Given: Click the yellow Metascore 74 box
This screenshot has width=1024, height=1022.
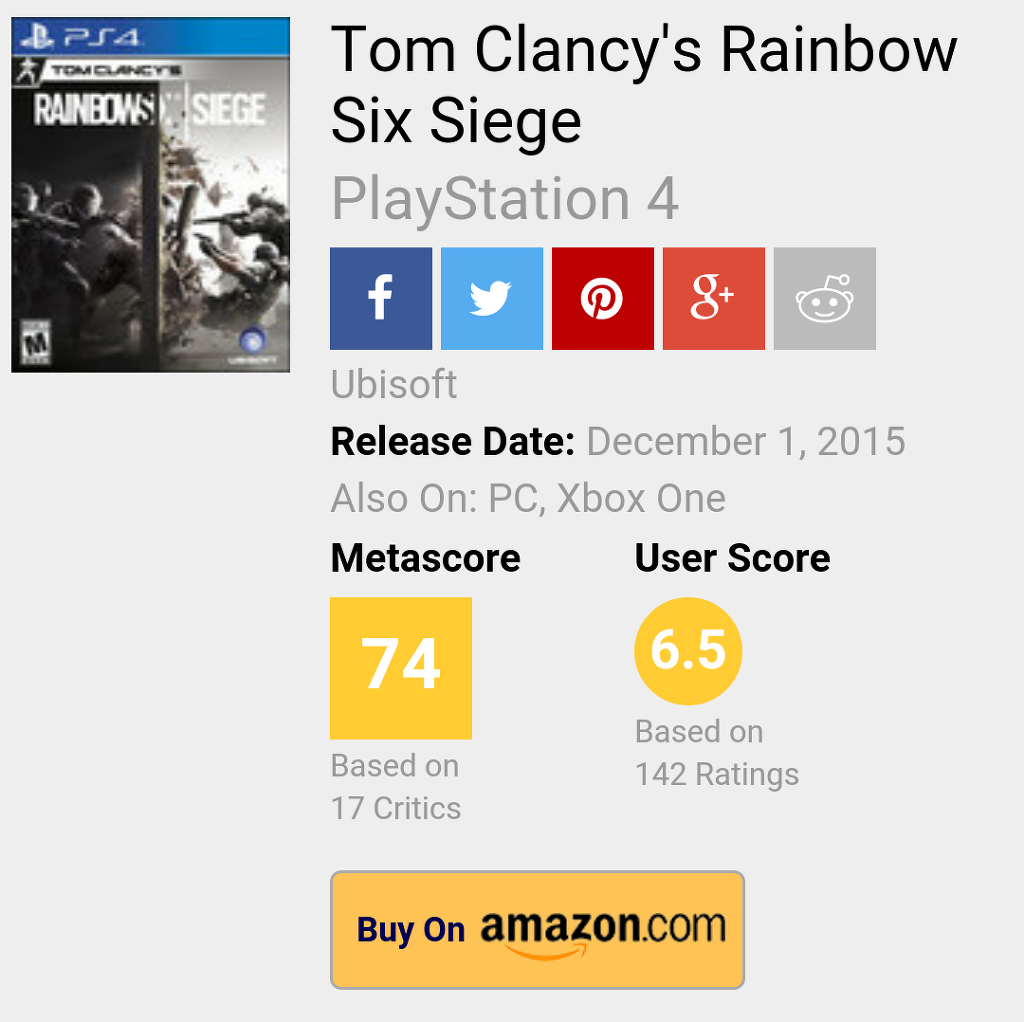Looking at the screenshot, I should 401,667.
